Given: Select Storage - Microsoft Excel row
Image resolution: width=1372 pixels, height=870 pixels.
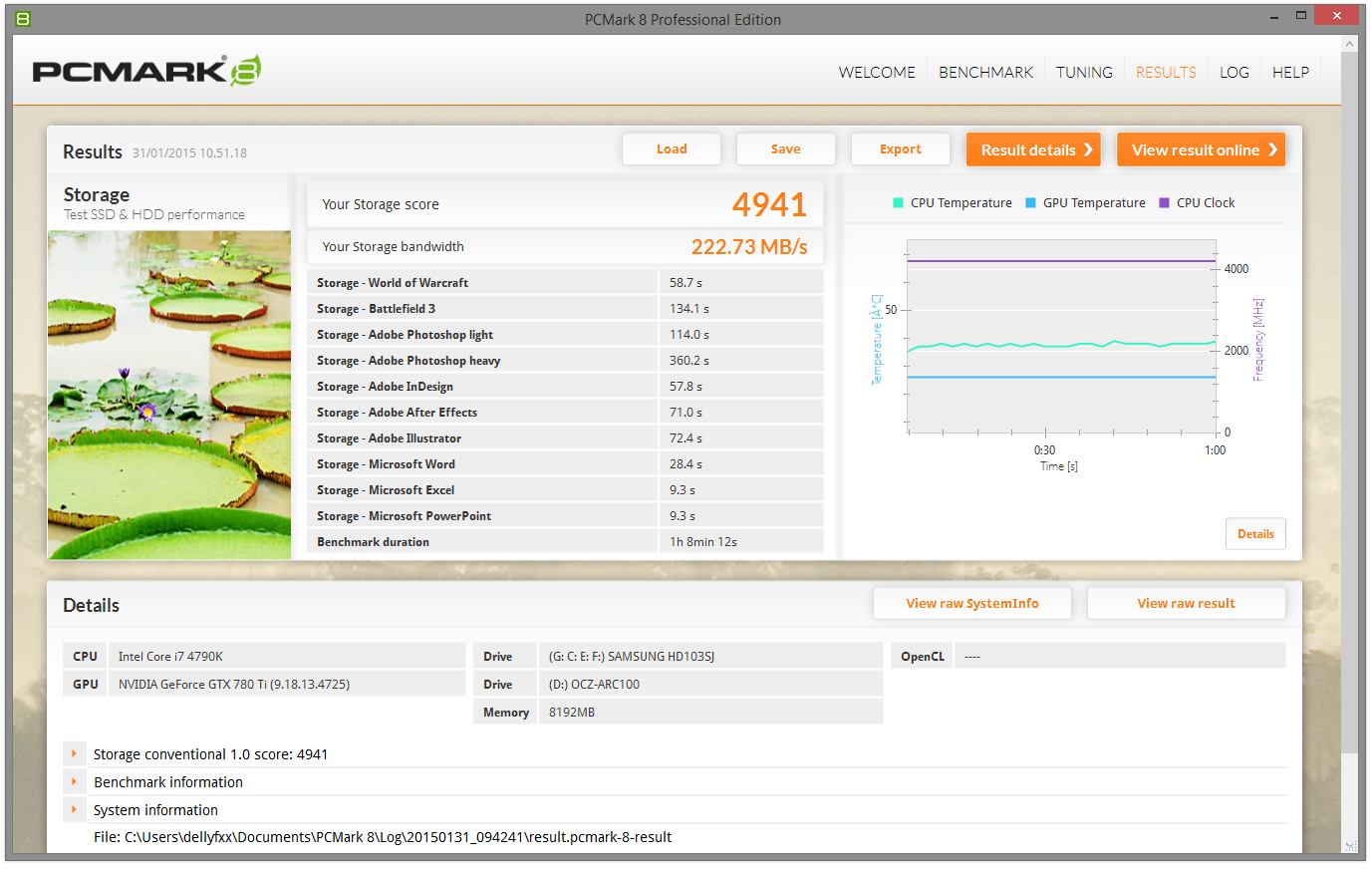Looking at the screenshot, I should coord(565,490).
